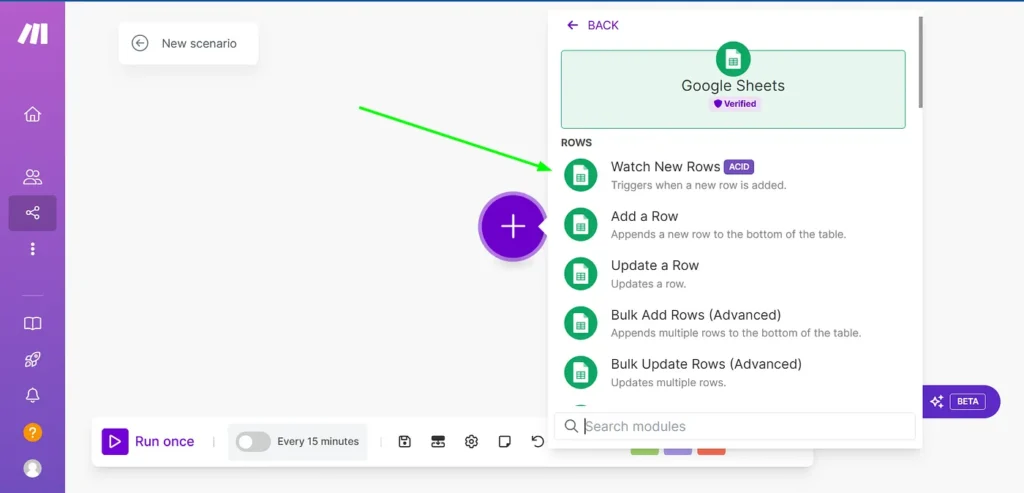Viewport: 1024px width, 493px height.
Task: Open the three-dot More menu in the sidebar
Action: pos(33,249)
